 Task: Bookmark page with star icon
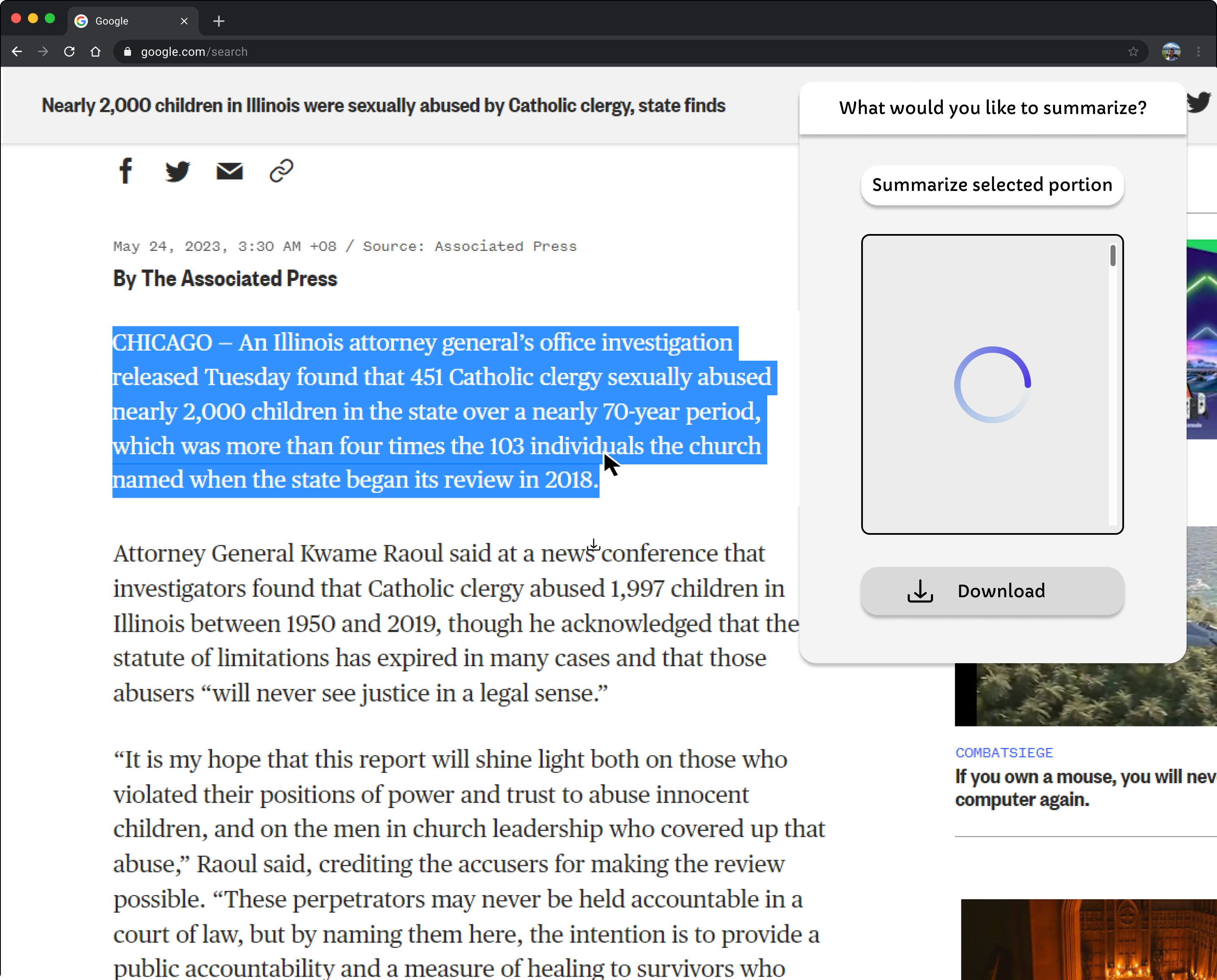(x=1133, y=52)
